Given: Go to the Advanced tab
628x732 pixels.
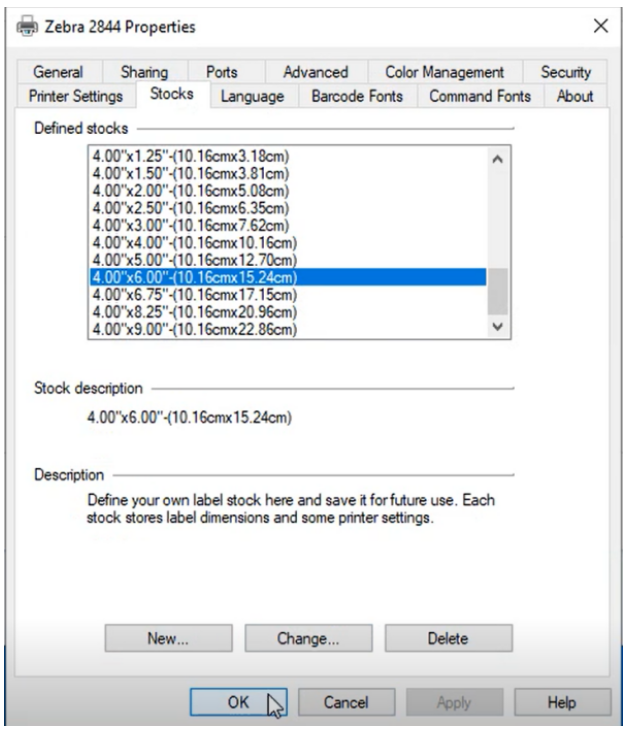Looking at the screenshot, I should [316, 72].
